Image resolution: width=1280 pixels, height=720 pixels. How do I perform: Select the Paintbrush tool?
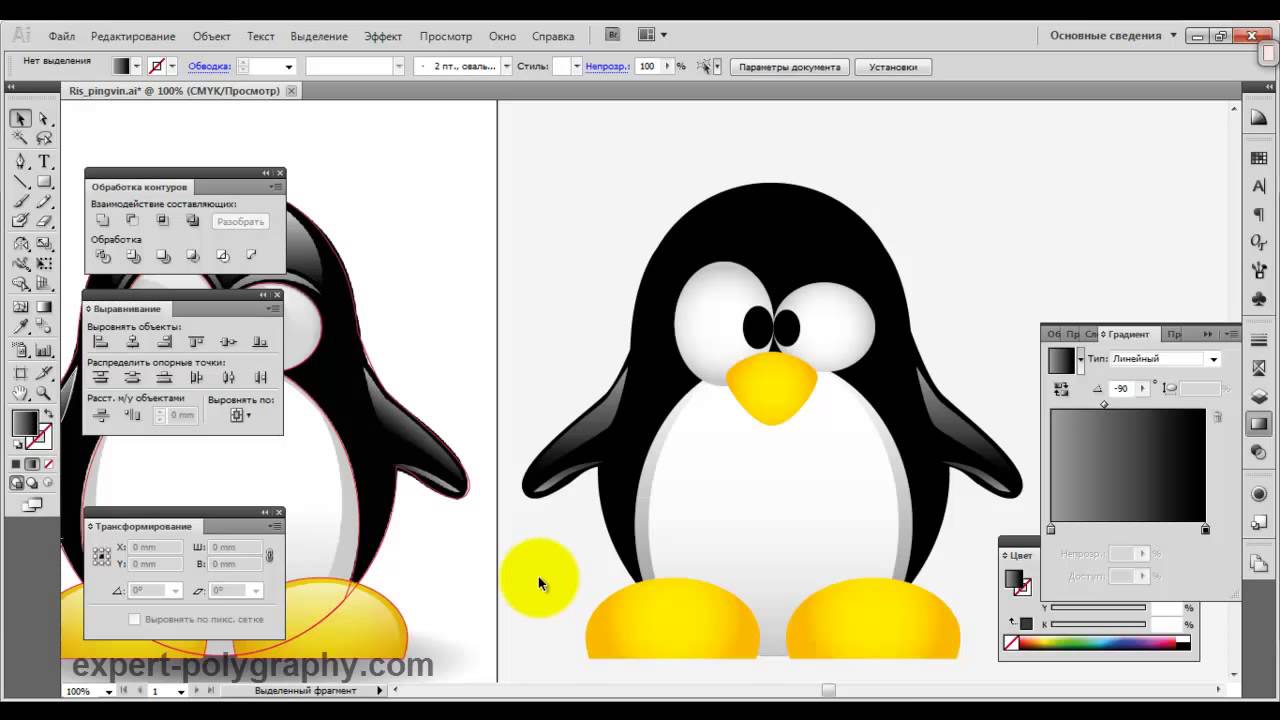[20, 202]
